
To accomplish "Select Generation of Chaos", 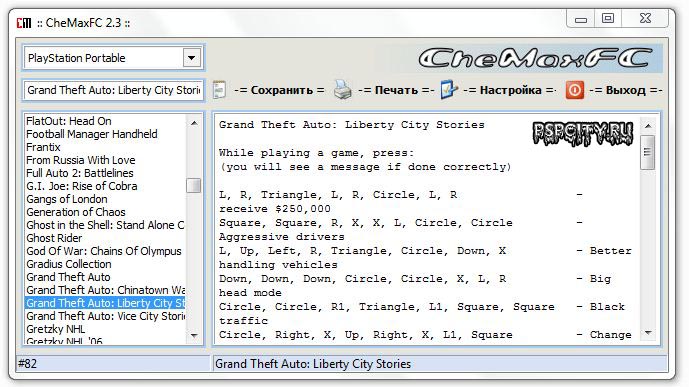I will [76, 212].
